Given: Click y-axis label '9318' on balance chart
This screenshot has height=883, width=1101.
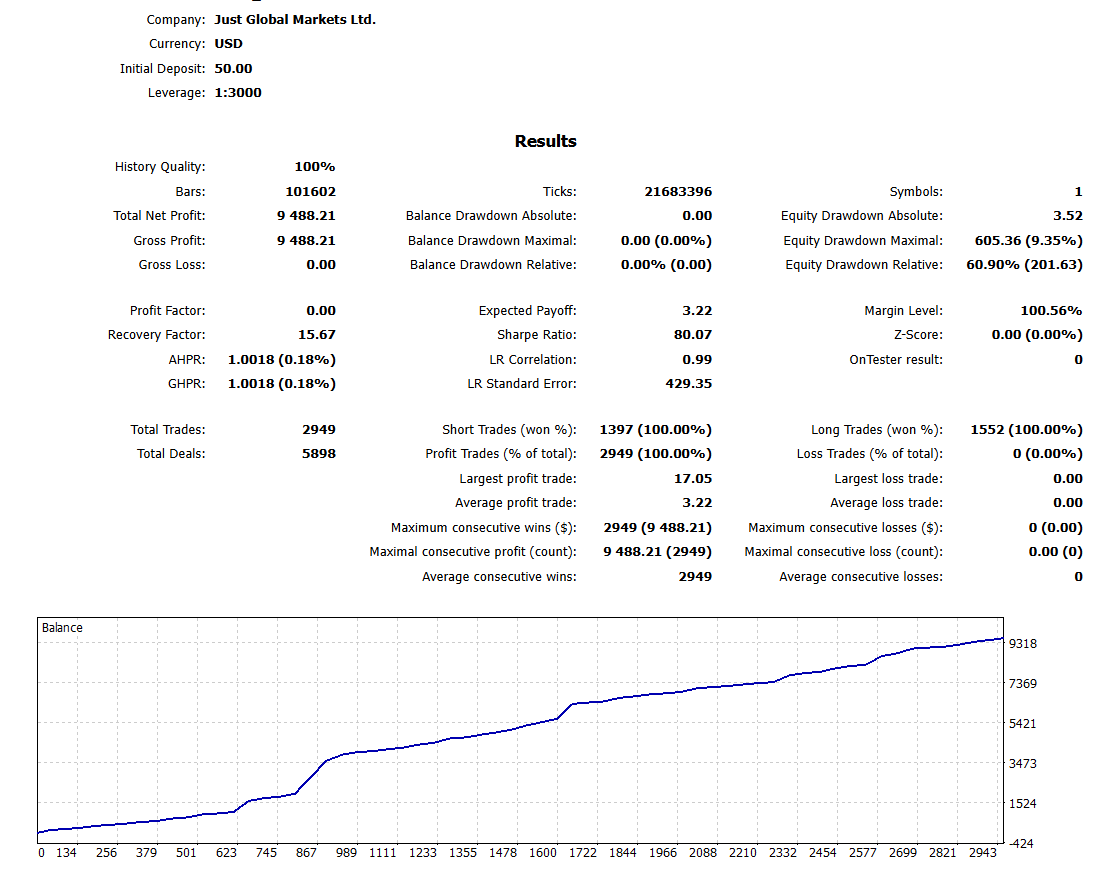Looking at the screenshot, I should click(x=1023, y=644).
